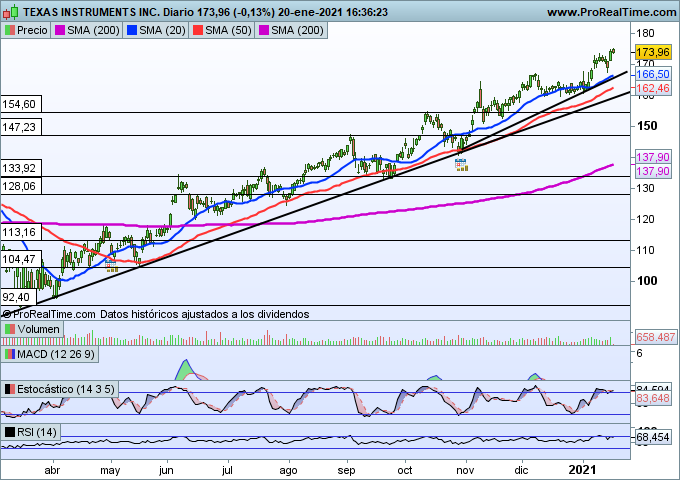
Task: Click the MACD (12 26 9) panel label
Action: pyautogui.click(x=49, y=354)
